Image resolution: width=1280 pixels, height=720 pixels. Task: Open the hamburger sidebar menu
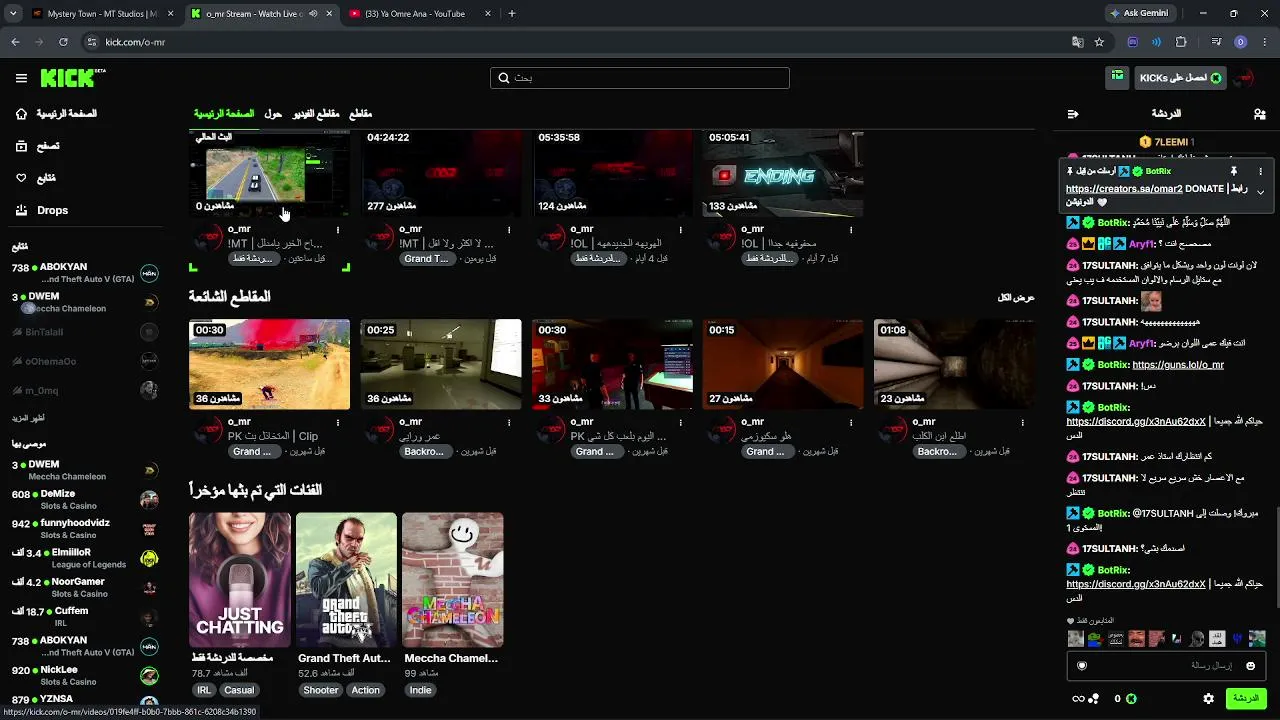tap(21, 78)
